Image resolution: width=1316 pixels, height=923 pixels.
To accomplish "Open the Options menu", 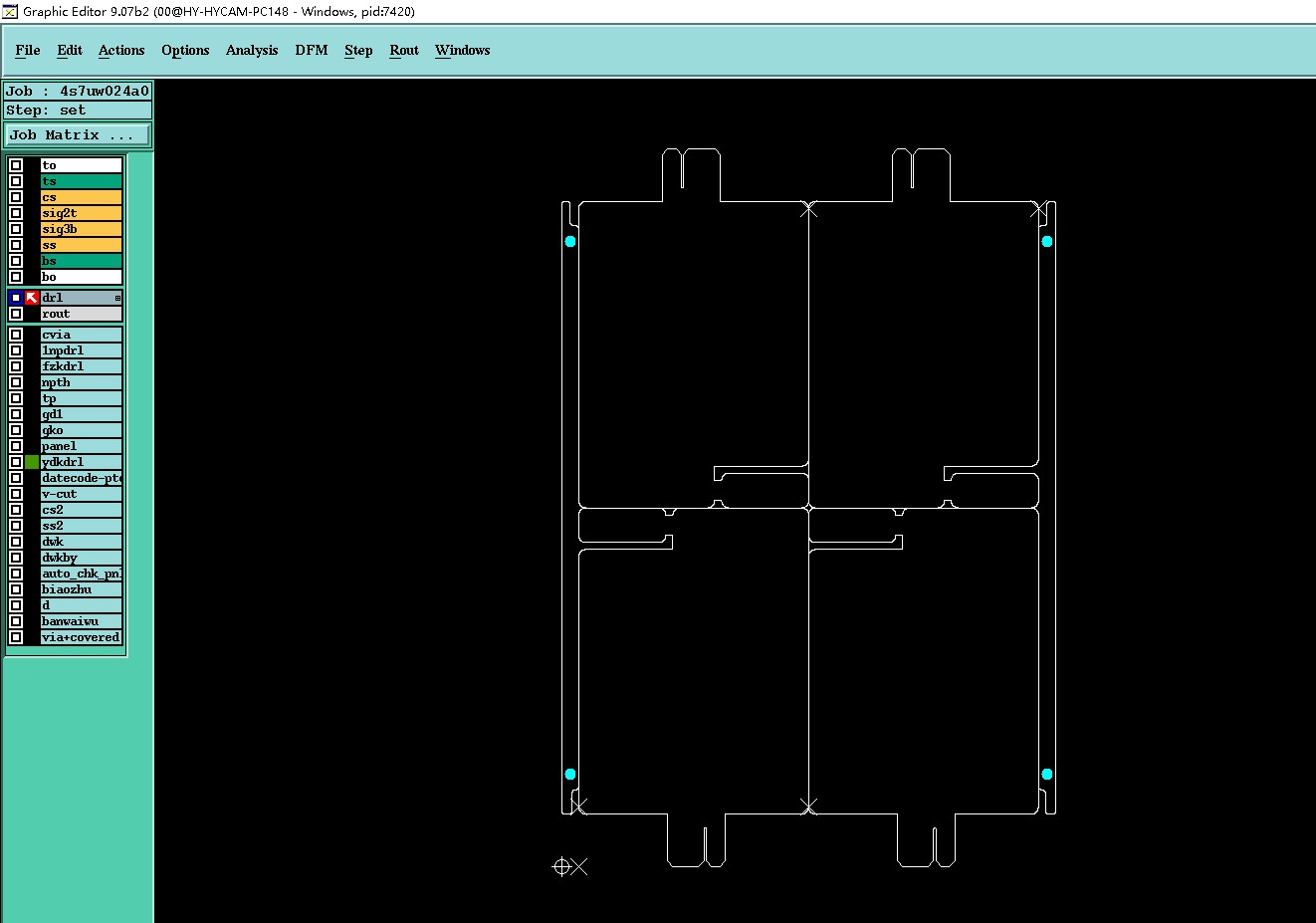I will coord(185,50).
